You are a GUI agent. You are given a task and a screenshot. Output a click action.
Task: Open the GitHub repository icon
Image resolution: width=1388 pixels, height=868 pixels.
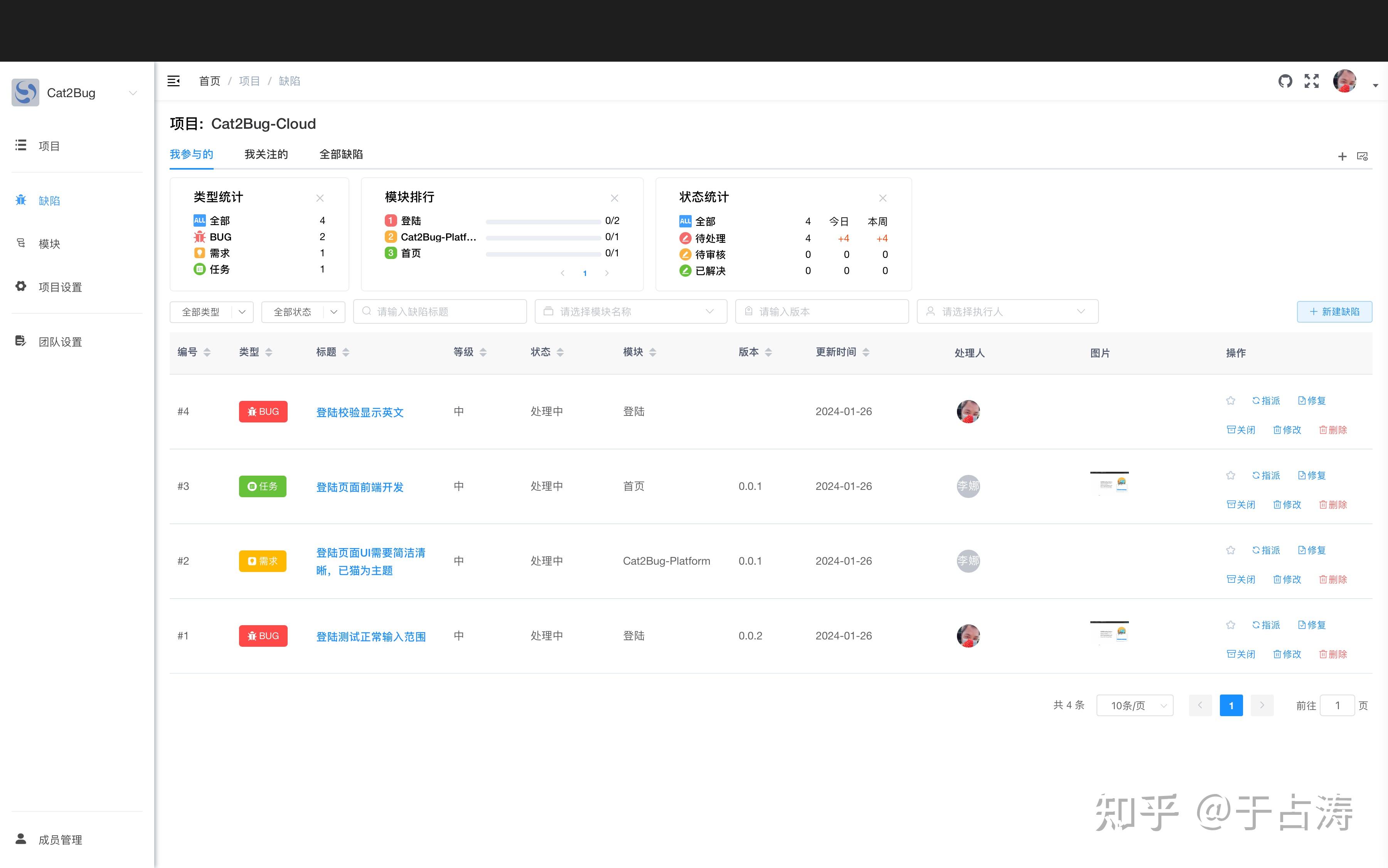coord(1285,81)
